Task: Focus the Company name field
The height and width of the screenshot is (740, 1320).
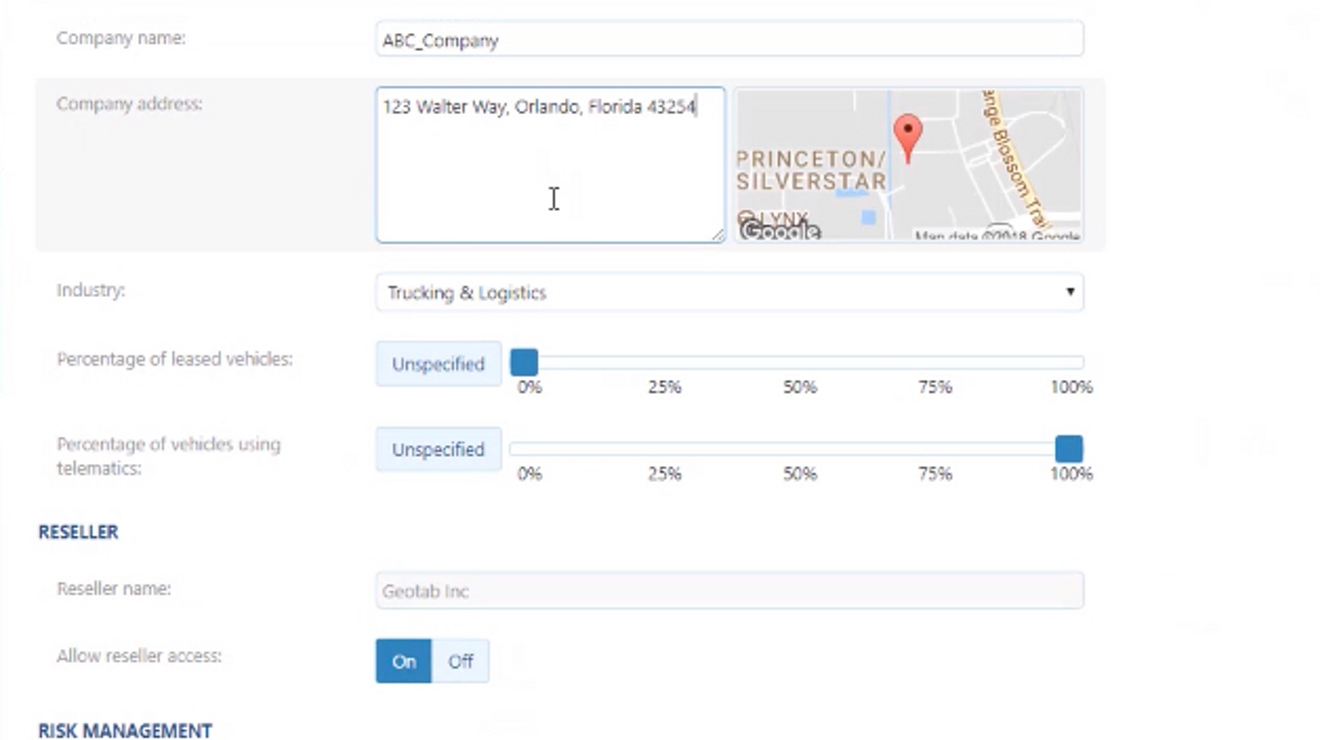Action: (729, 40)
